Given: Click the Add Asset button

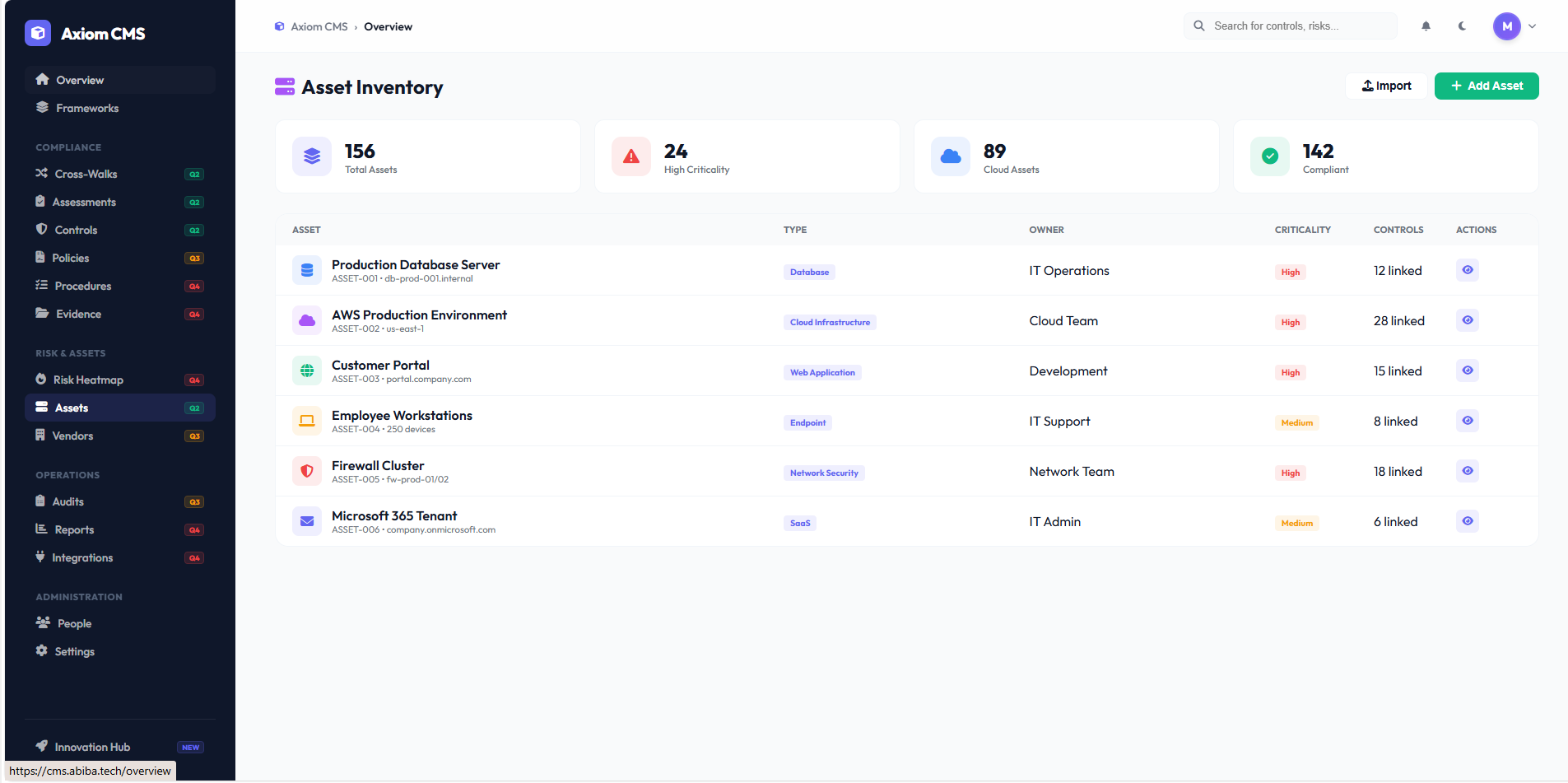Looking at the screenshot, I should (x=1487, y=86).
